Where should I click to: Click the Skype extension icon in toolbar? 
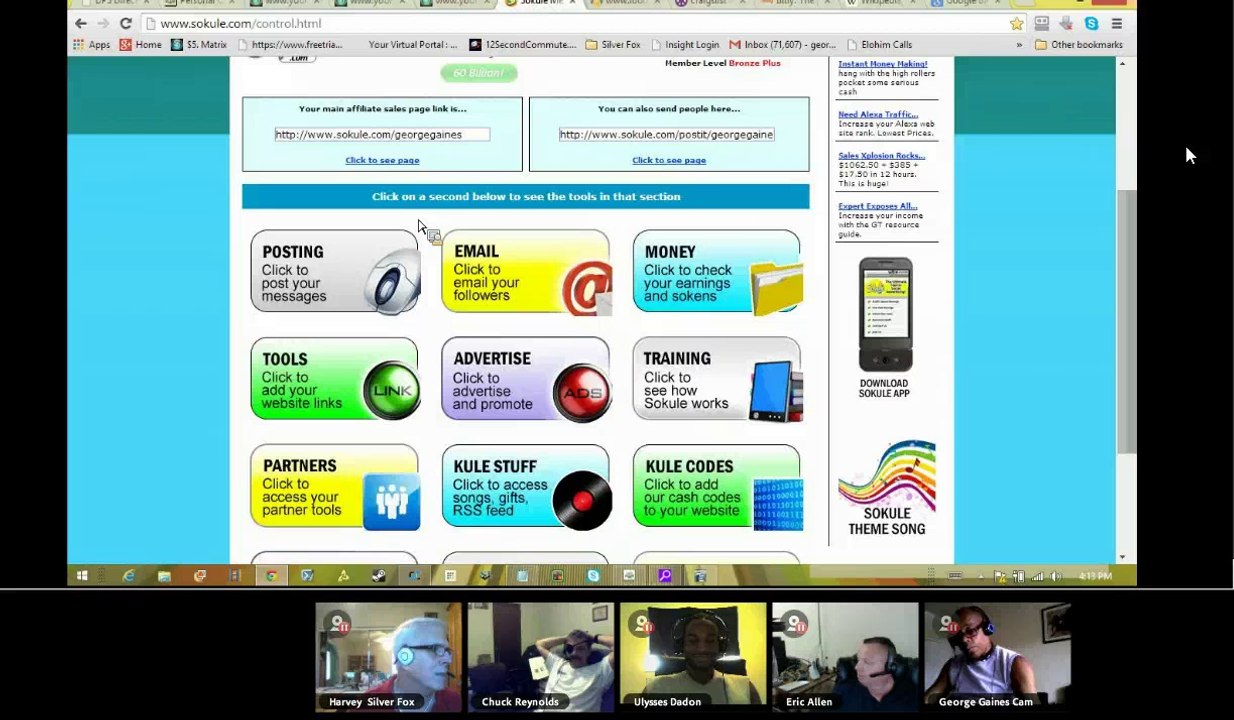[1091, 23]
